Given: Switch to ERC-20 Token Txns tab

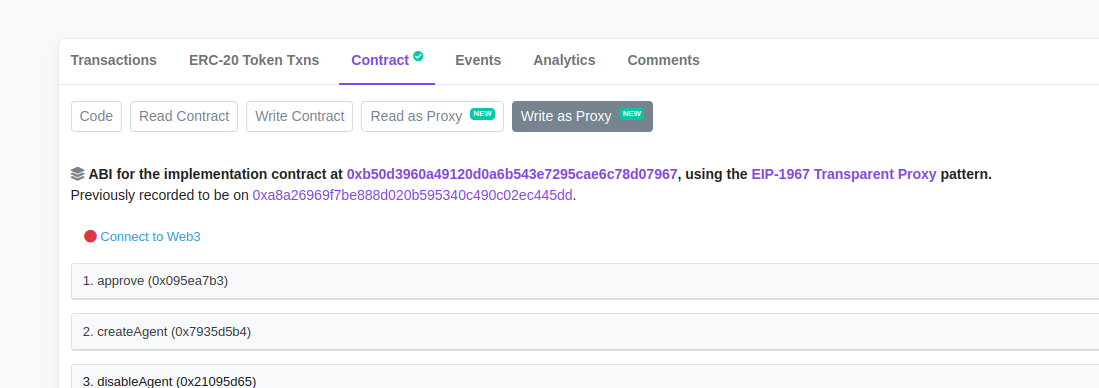Looking at the screenshot, I should tap(254, 60).
